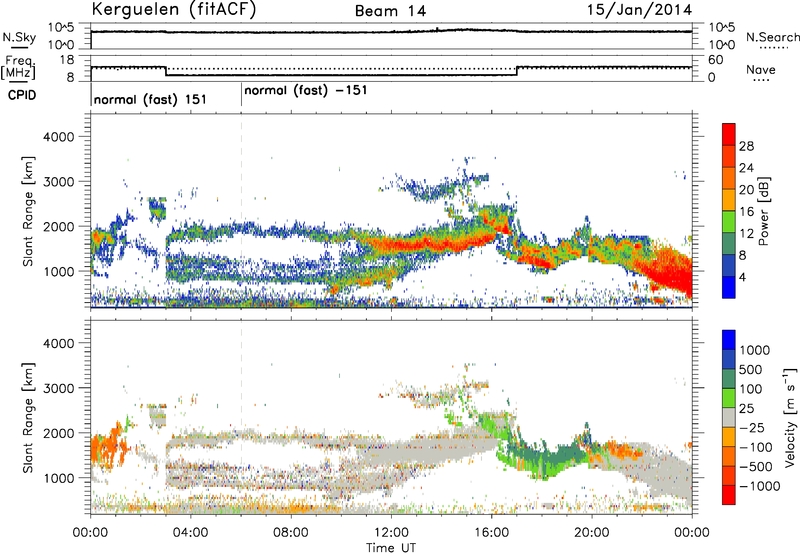Click the "Slant Range [km]" label of the power panel
Screen dimensions: 800x554
[28, 211]
